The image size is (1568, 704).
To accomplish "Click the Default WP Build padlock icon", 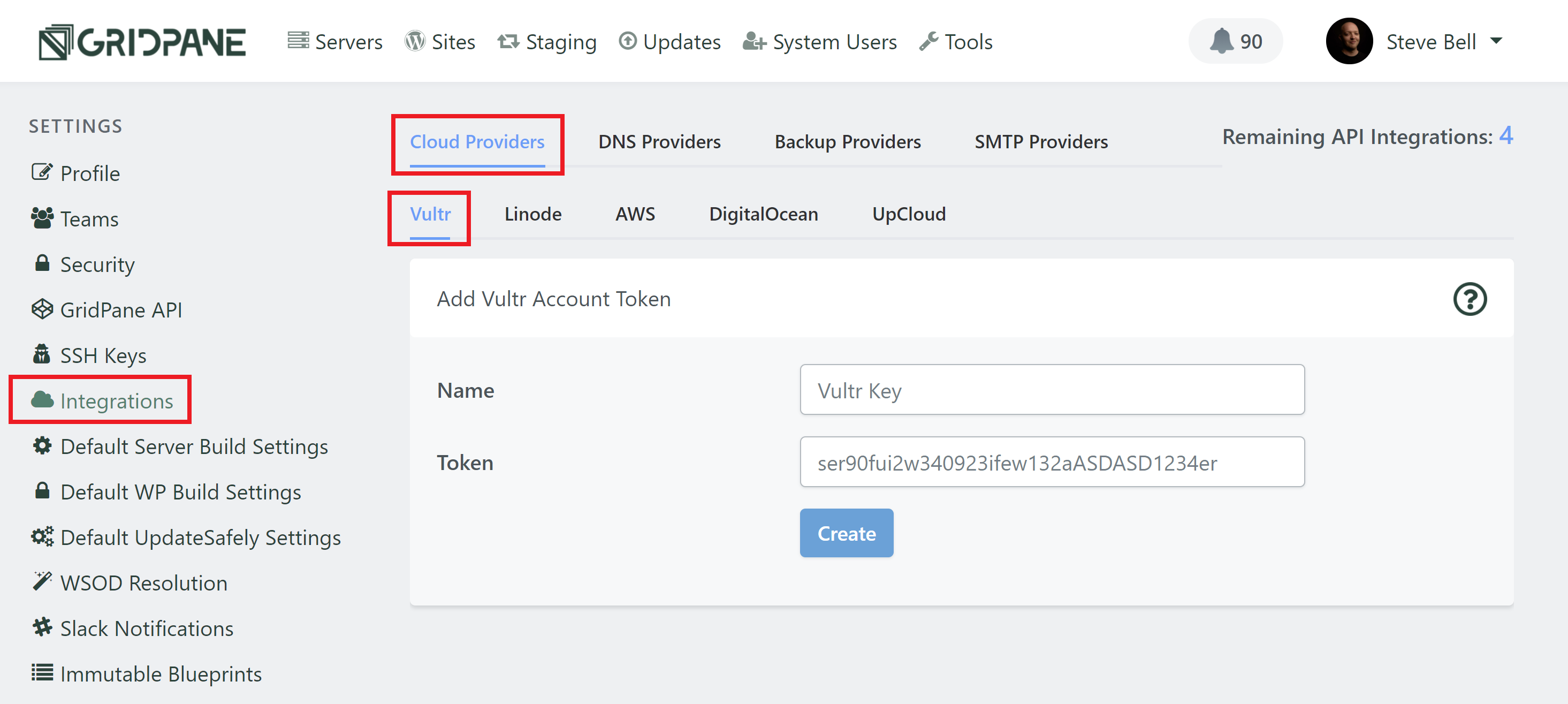I will tap(42, 490).
